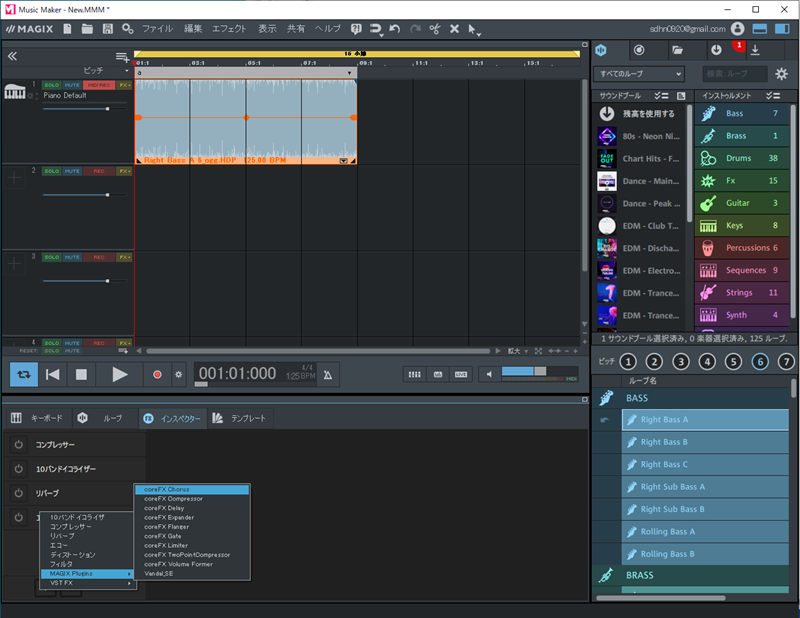
Task: Open the ピッチ dropdown above tracks
Action: coord(106,70)
